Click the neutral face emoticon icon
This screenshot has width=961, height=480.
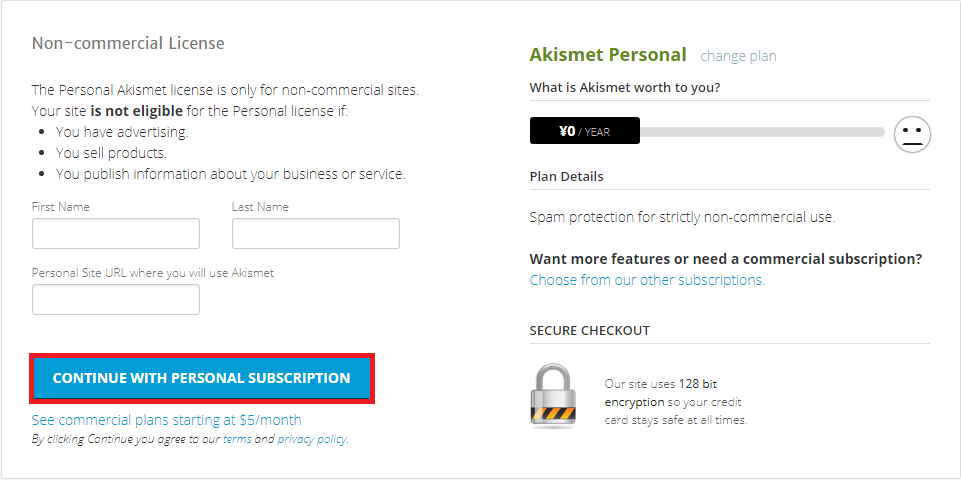tap(912, 133)
